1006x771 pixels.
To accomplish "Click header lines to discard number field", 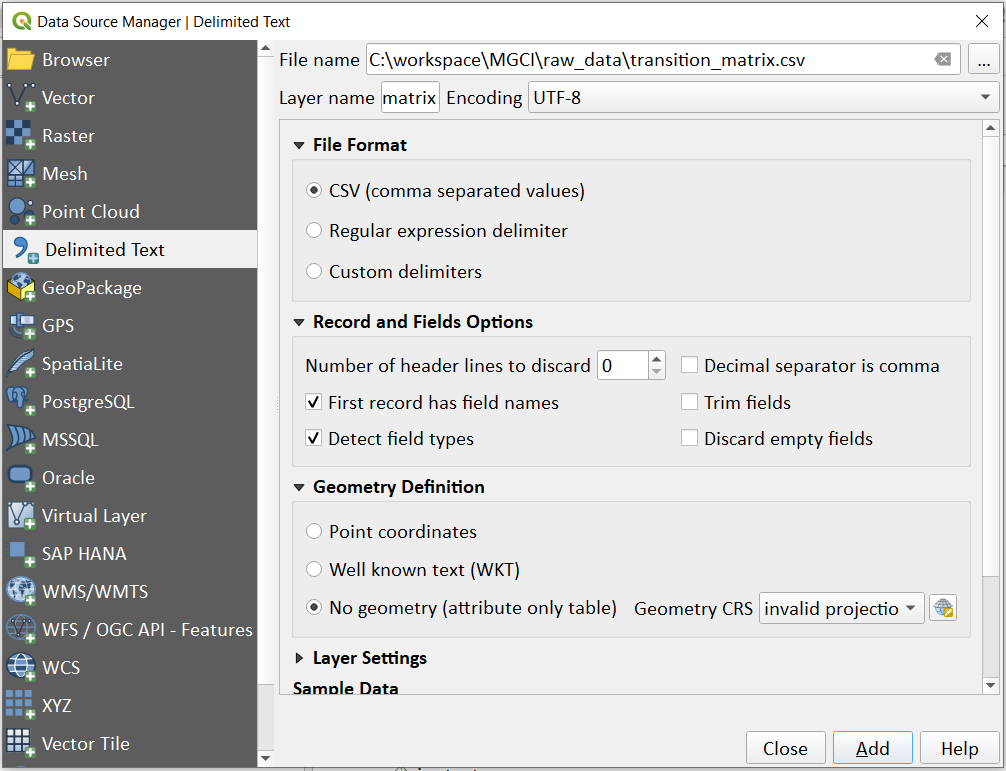I will (x=622, y=366).
